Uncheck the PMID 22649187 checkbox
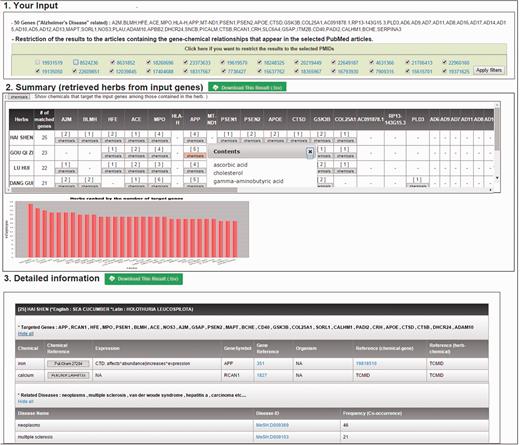The height and width of the screenshot is (445, 520). click(x=333, y=62)
